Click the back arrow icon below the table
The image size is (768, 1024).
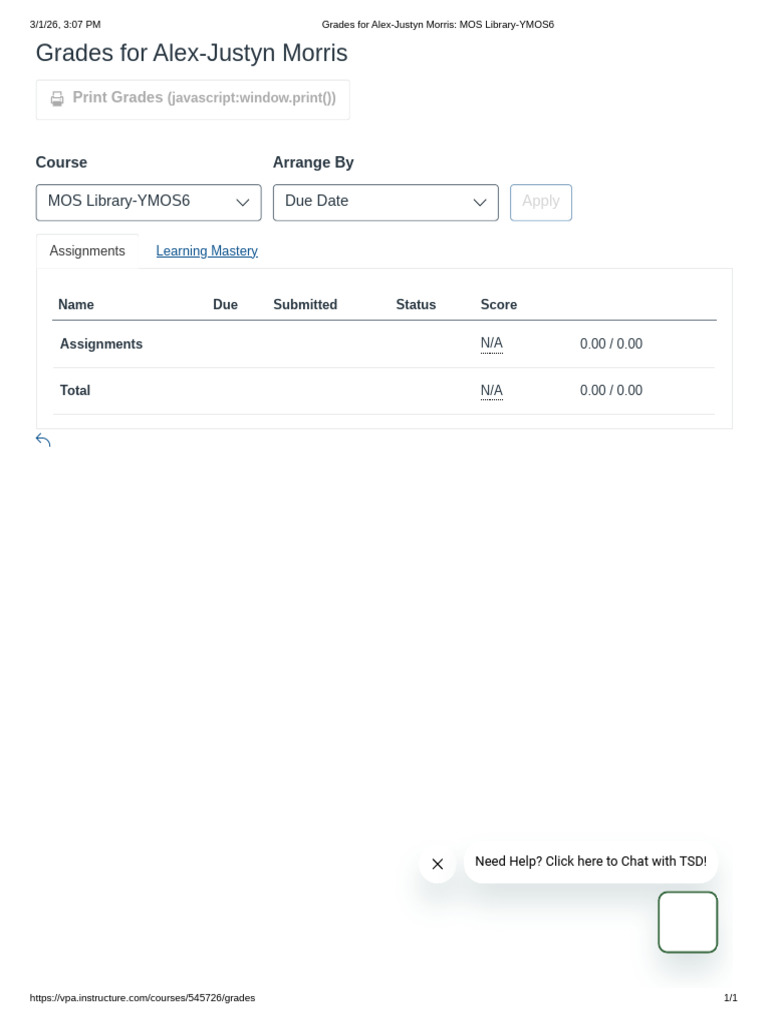pos(43,440)
